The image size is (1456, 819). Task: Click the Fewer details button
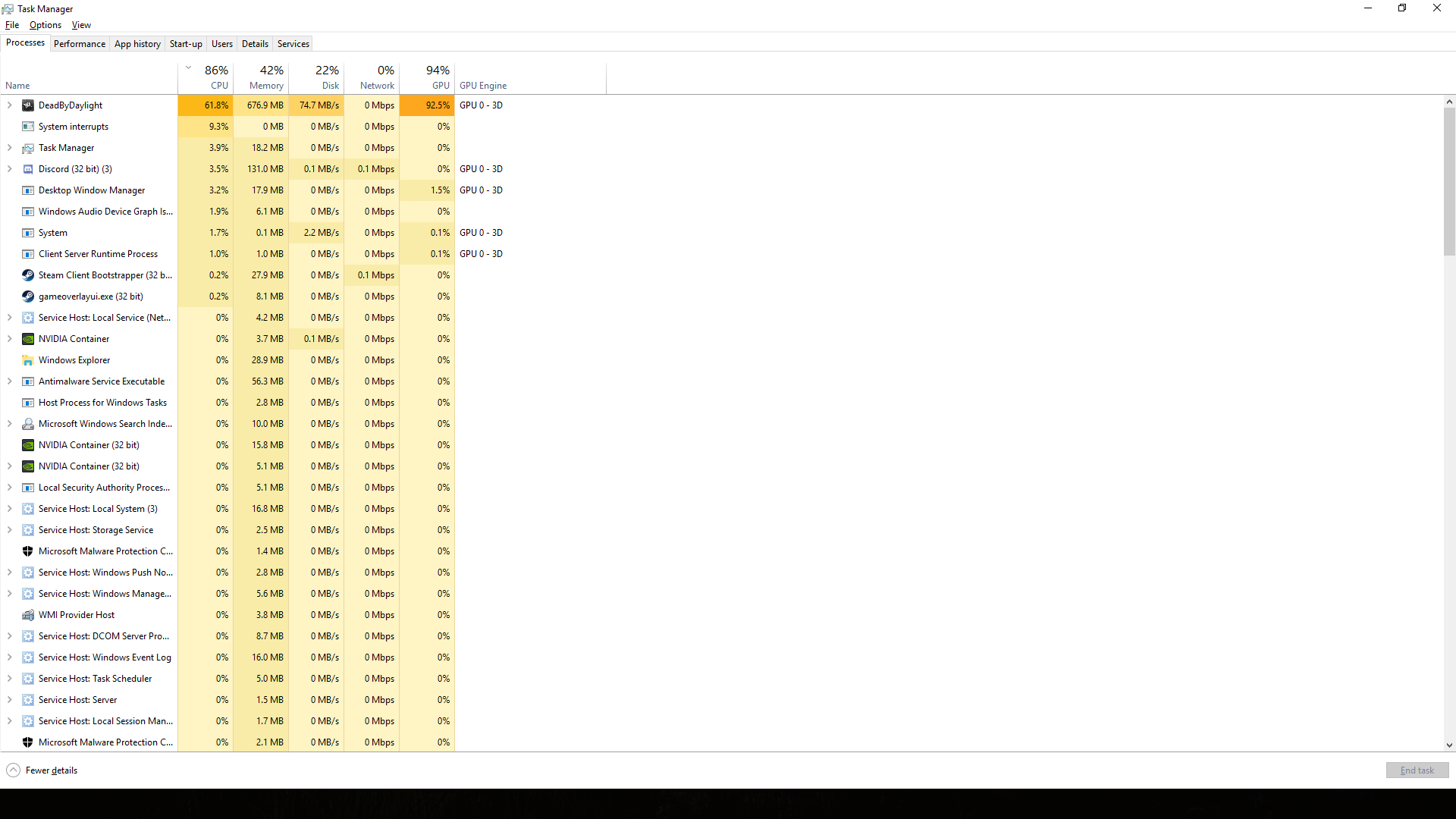click(x=43, y=770)
